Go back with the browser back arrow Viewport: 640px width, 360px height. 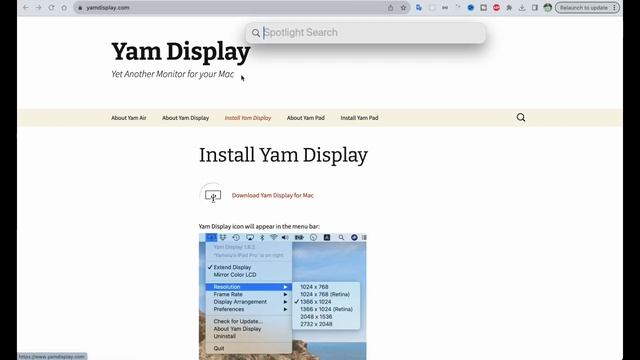(26, 8)
